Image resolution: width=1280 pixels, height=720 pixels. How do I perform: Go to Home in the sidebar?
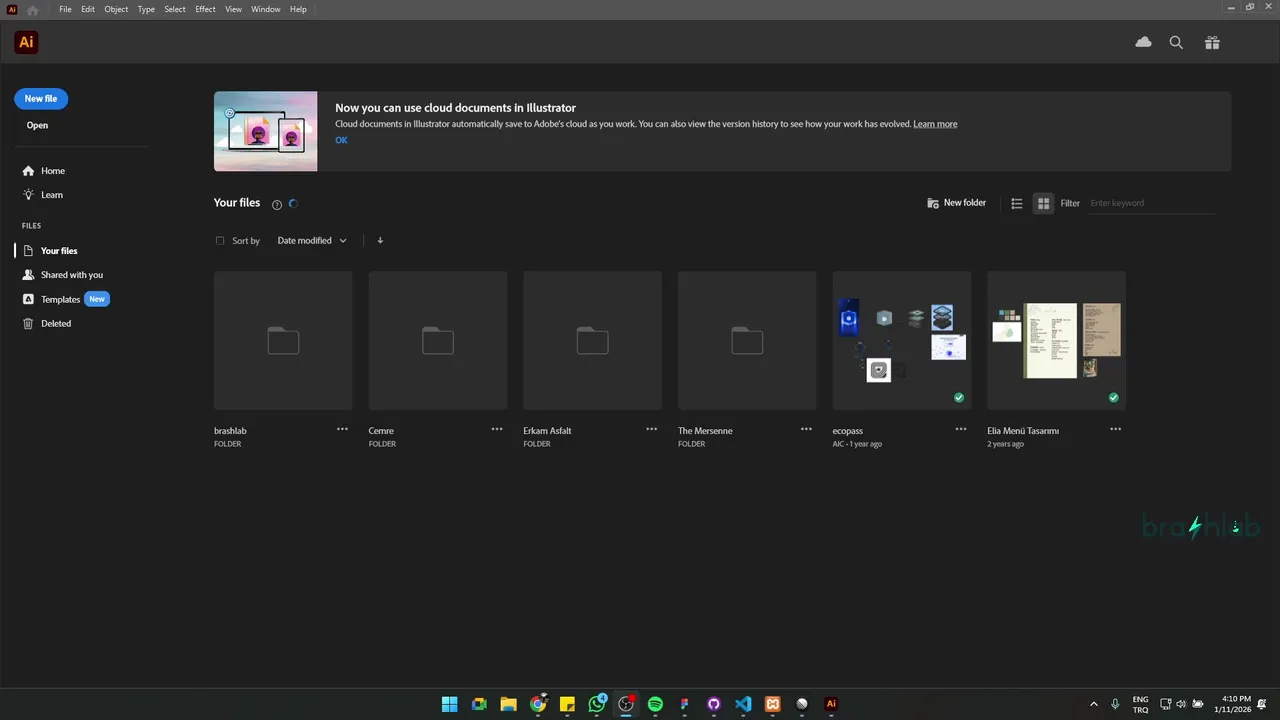[x=44, y=171]
